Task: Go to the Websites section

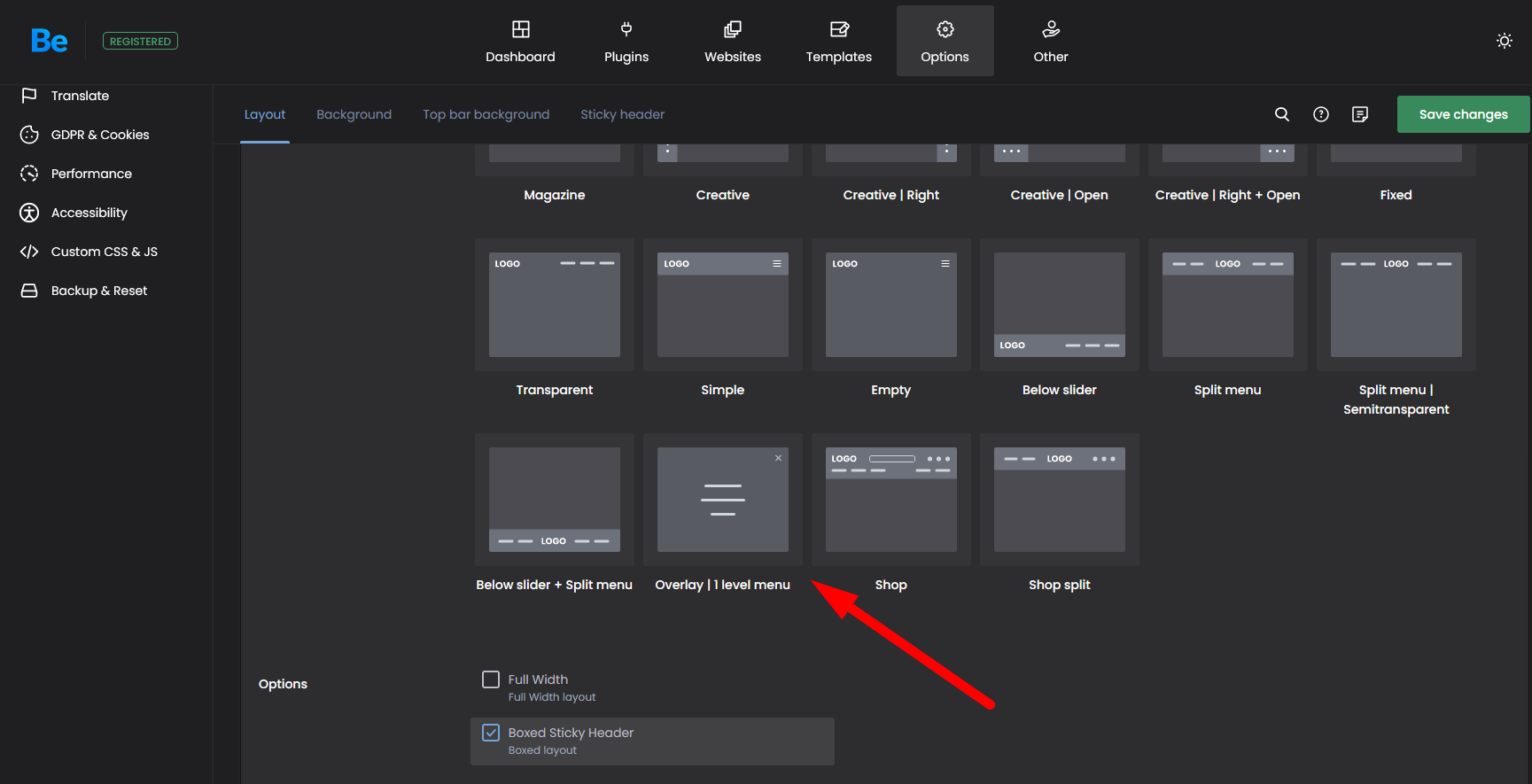Action: click(x=733, y=41)
